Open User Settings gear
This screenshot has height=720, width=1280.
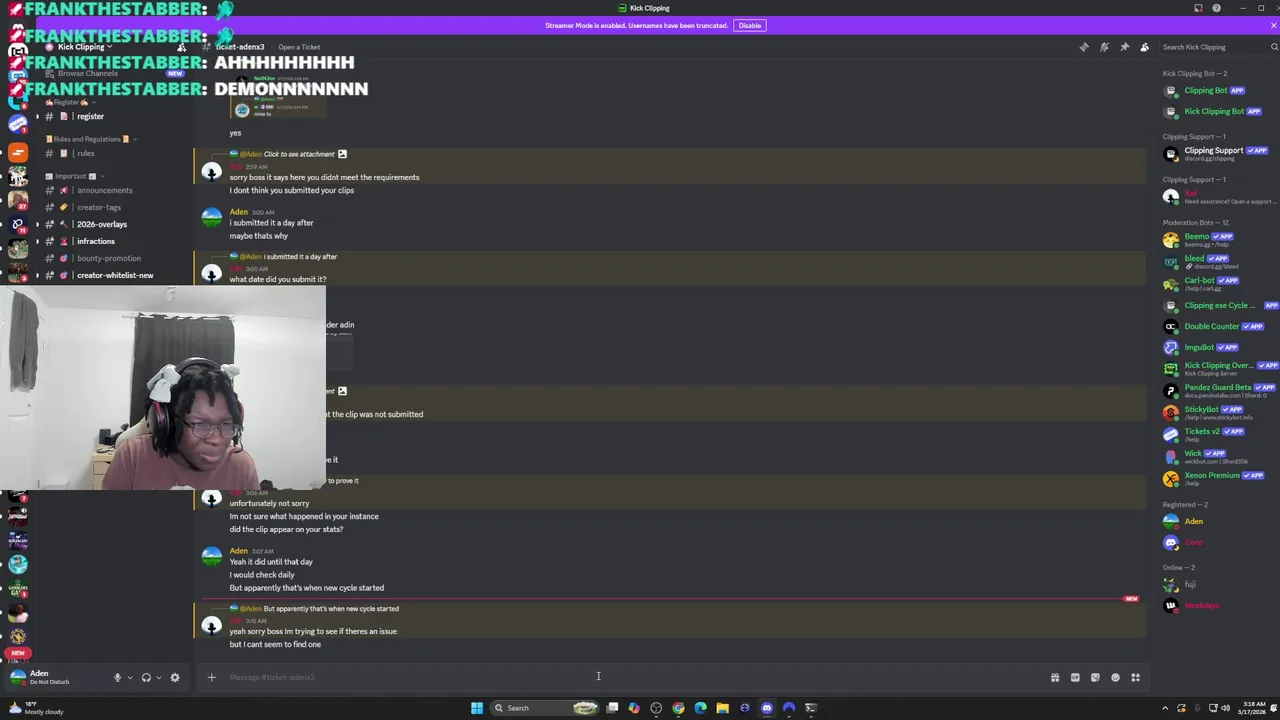click(175, 678)
